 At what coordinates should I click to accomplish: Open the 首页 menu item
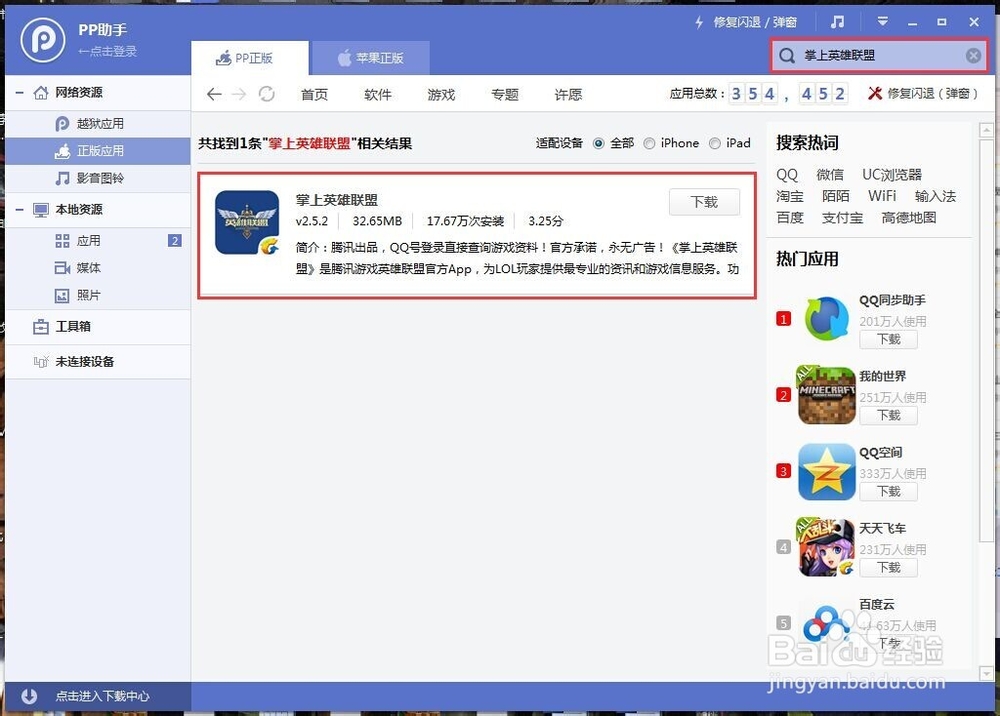click(314, 94)
